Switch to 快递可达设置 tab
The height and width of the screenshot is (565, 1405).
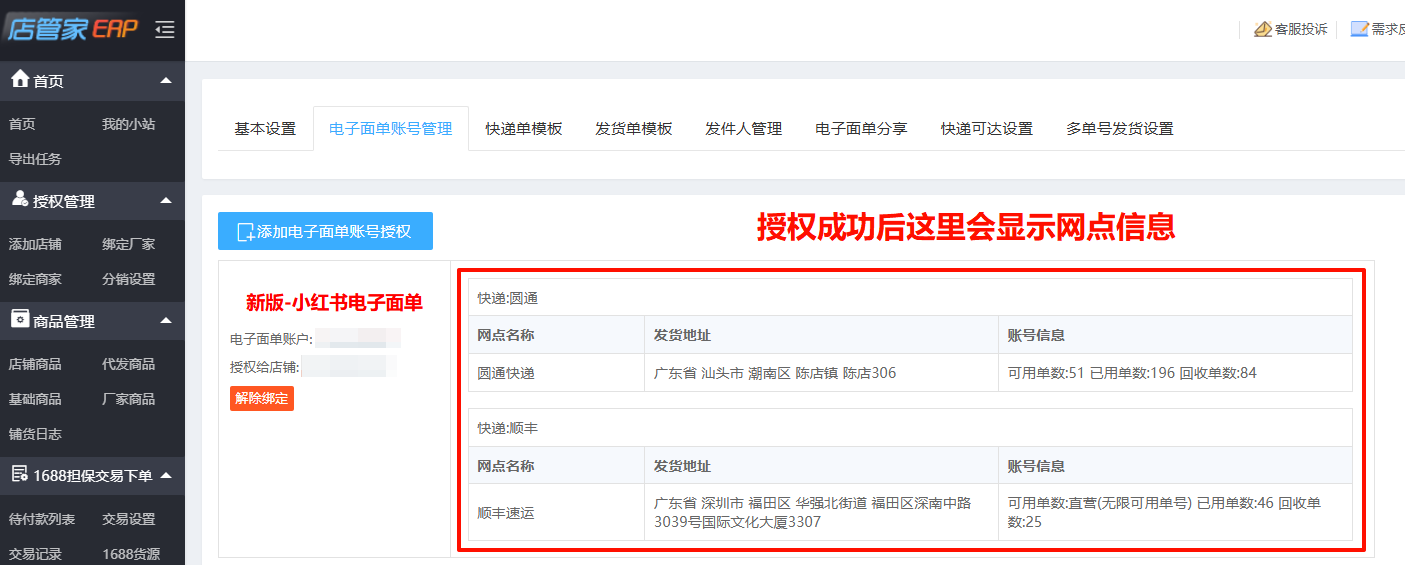[987, 129]
